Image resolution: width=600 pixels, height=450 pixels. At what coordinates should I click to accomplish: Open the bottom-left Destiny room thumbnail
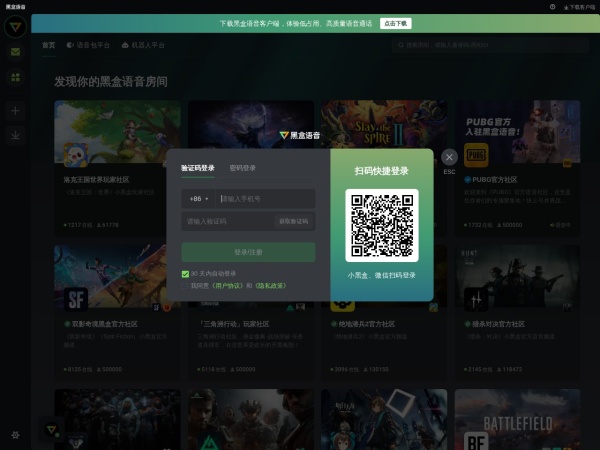coord(117,419)
